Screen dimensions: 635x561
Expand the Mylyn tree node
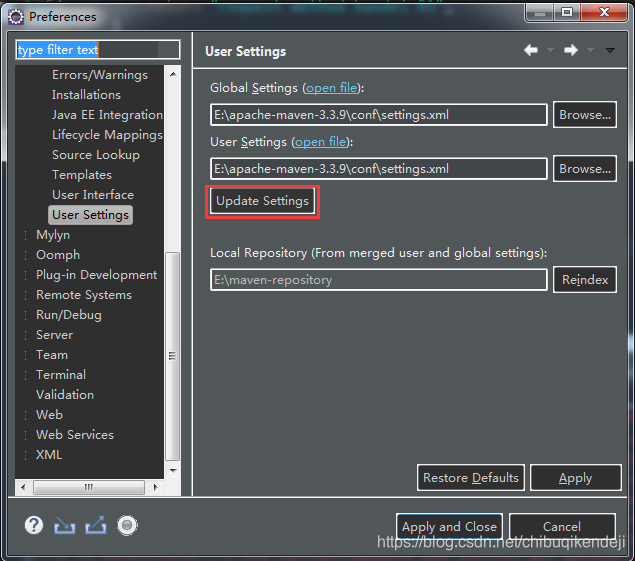pyautogui.click(x=27, y=235)
